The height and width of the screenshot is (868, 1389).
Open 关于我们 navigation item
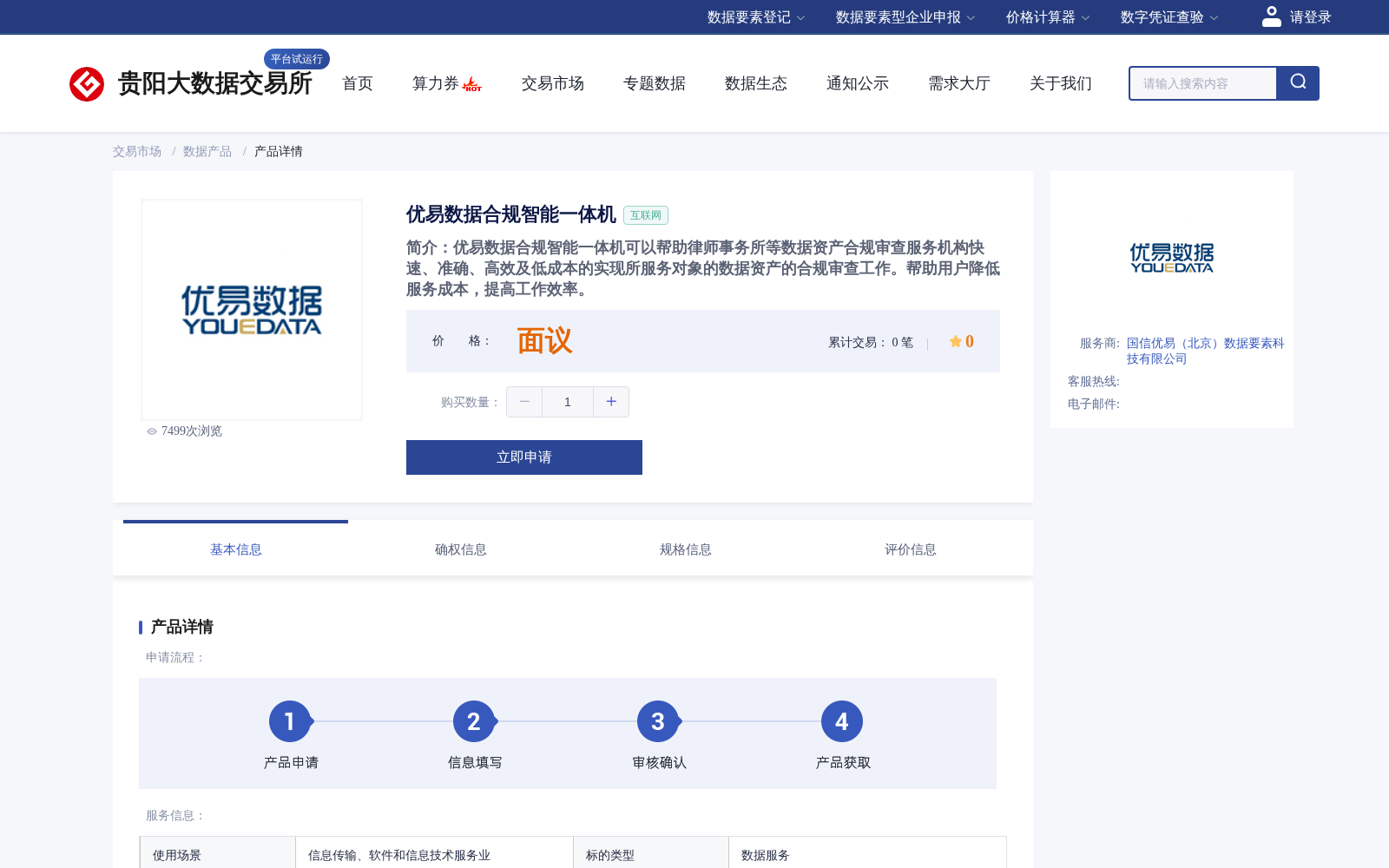pos(1061,83)
